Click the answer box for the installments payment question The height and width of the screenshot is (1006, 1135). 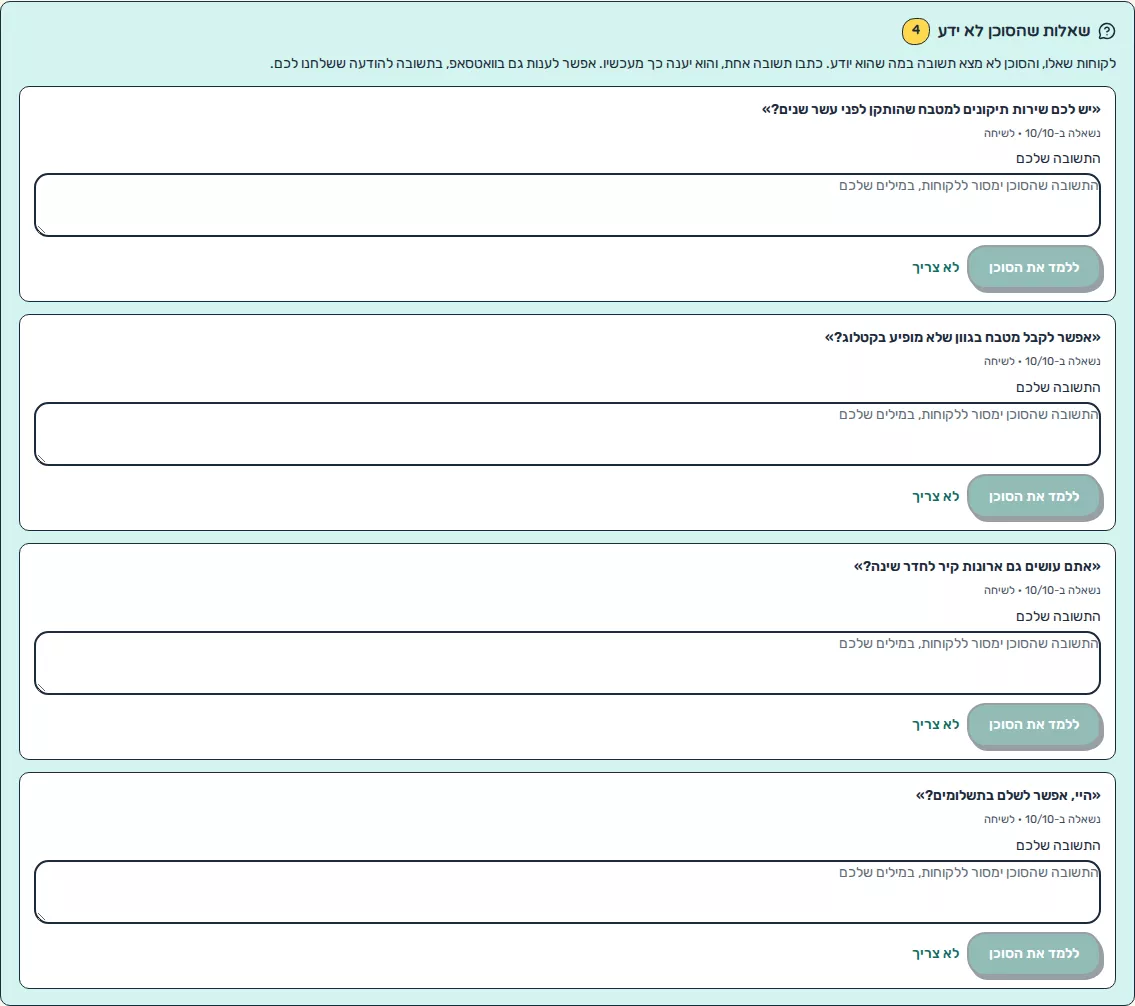point(568,892)
